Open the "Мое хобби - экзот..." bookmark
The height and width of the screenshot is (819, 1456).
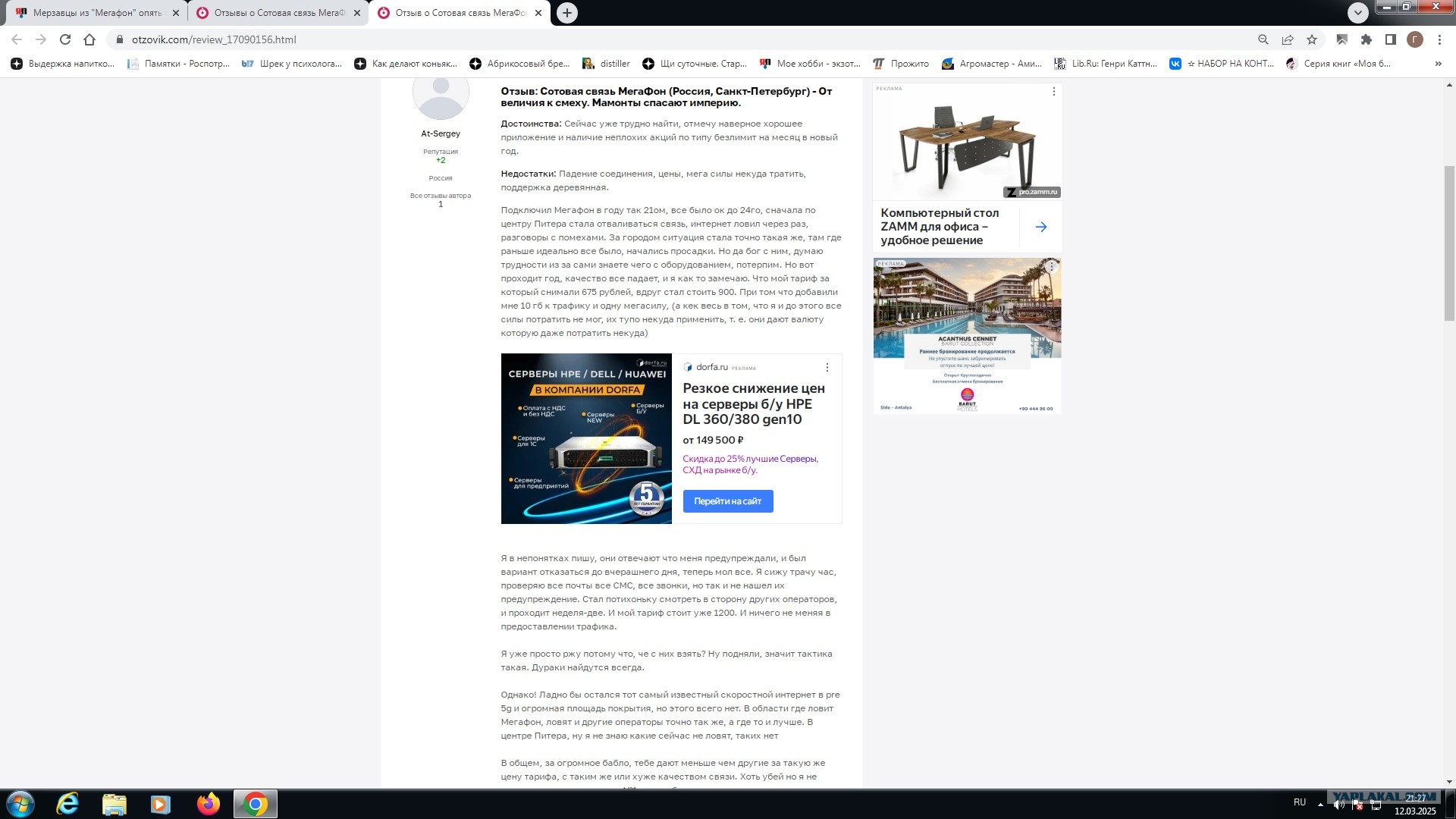[x=810, y=64]
